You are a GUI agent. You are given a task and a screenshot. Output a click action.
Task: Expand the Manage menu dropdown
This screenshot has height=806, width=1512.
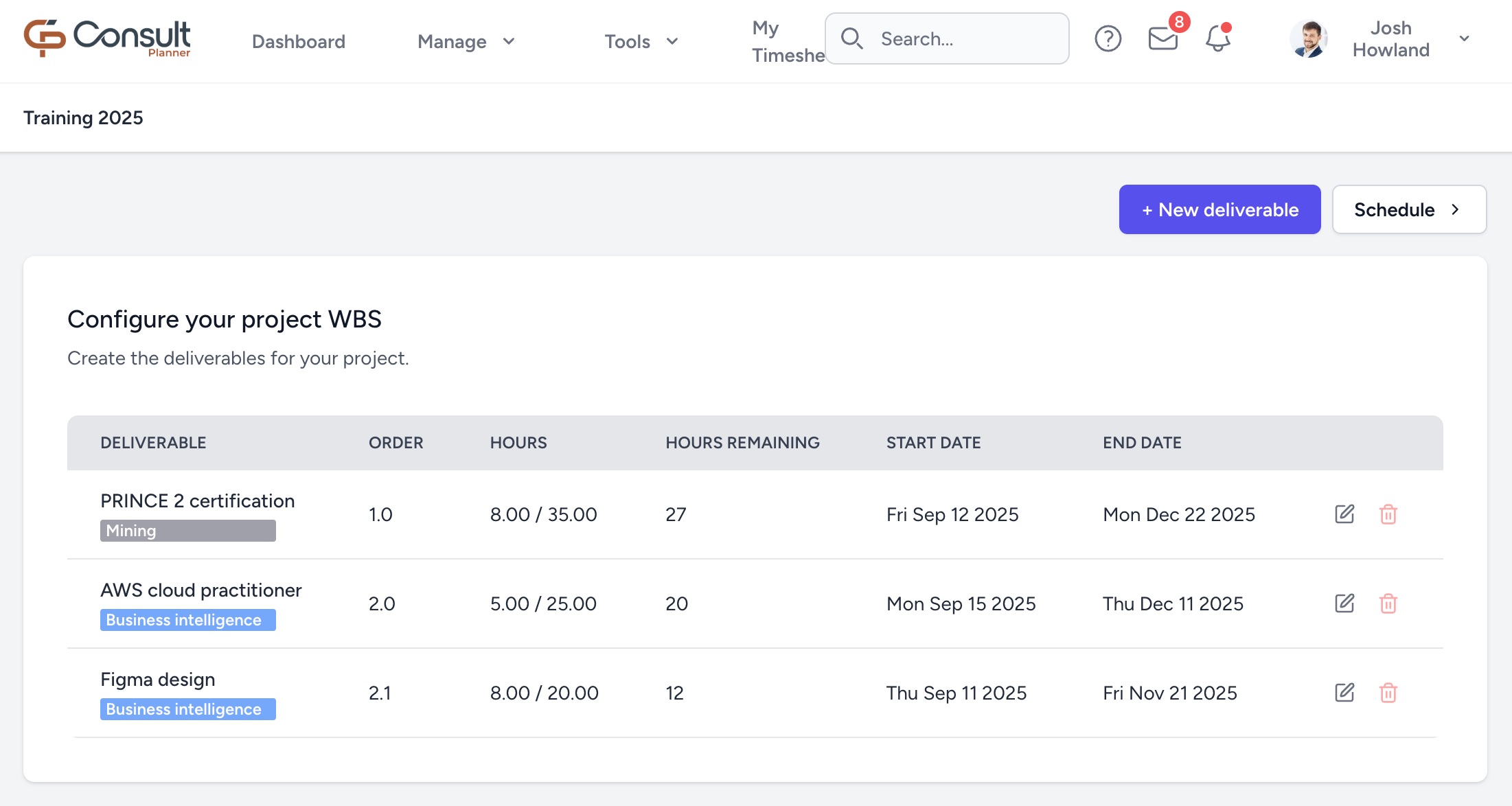click(466, 42)
